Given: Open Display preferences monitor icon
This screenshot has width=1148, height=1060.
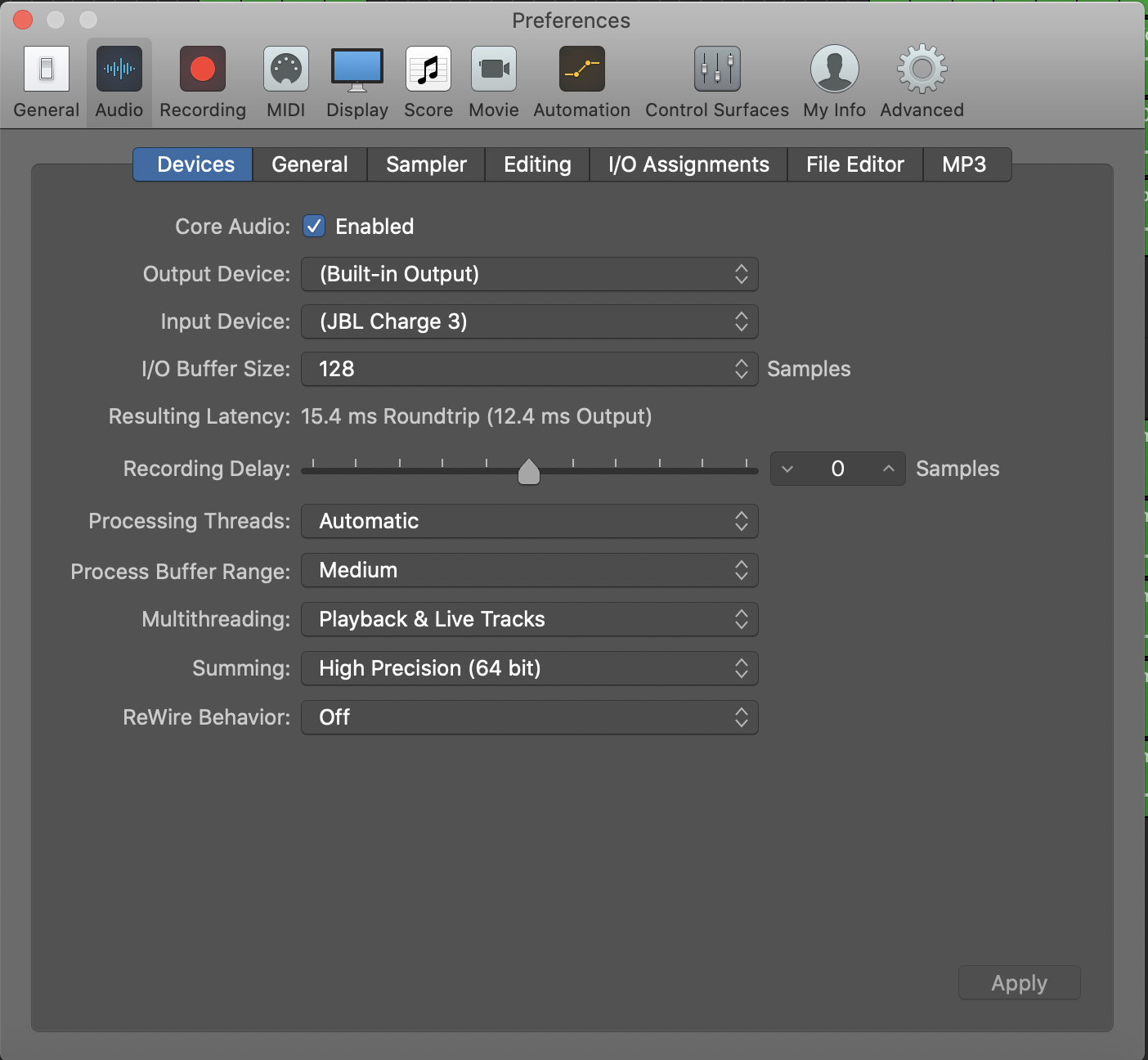Looking at the screenshot, I should (x=357, y=70).
